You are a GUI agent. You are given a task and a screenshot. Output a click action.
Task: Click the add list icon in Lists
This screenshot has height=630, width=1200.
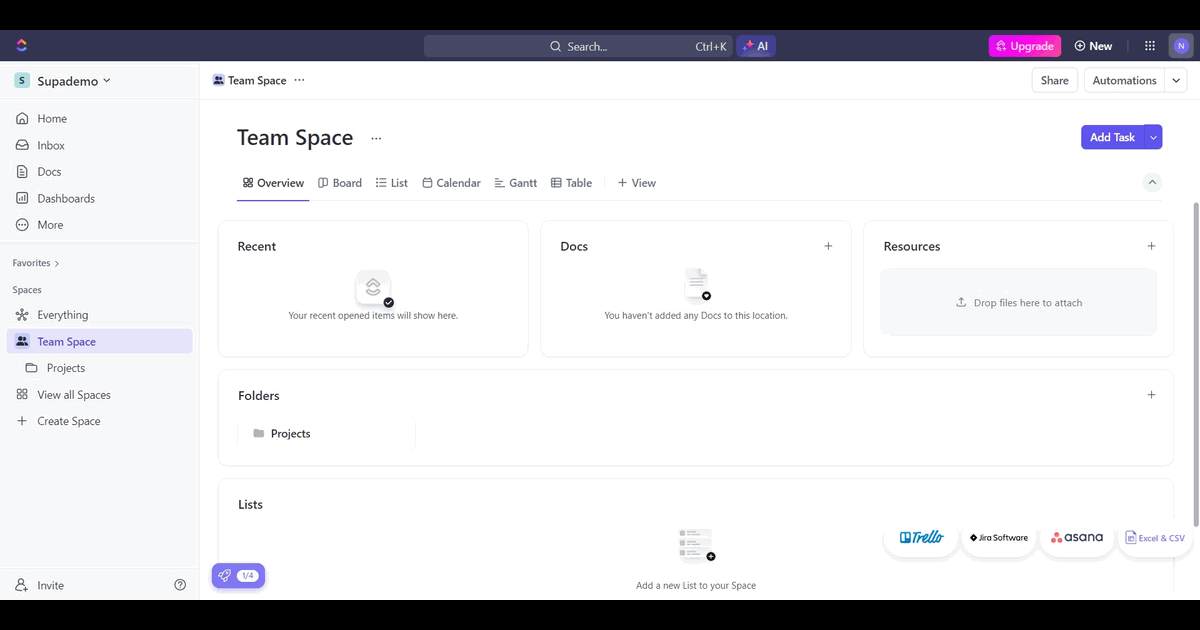pos(696,546)
